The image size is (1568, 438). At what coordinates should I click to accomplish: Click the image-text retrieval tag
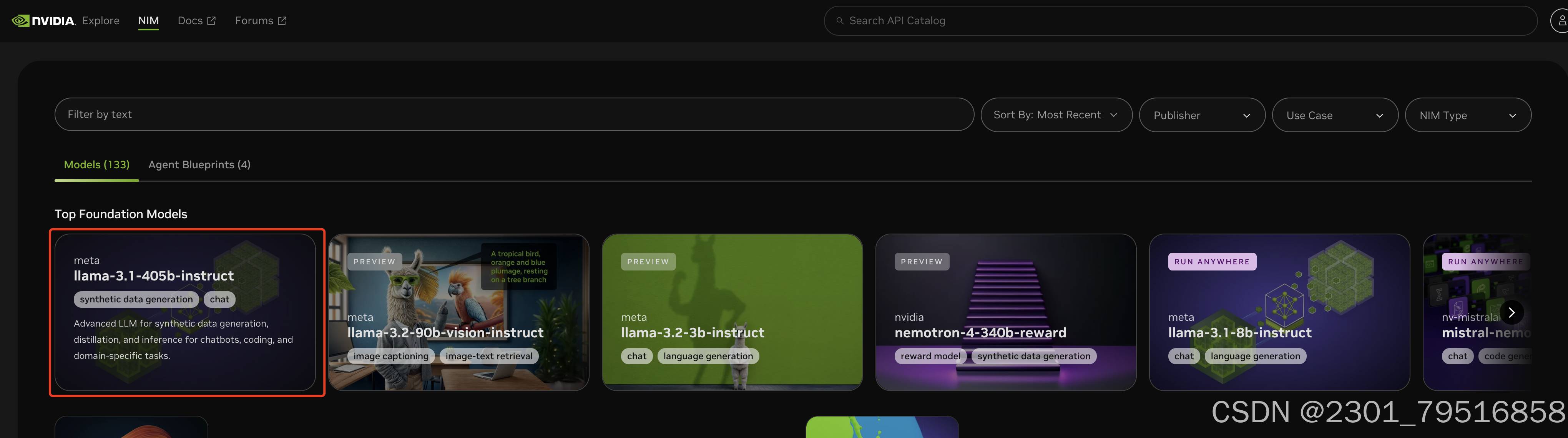(x=489, y=357)
